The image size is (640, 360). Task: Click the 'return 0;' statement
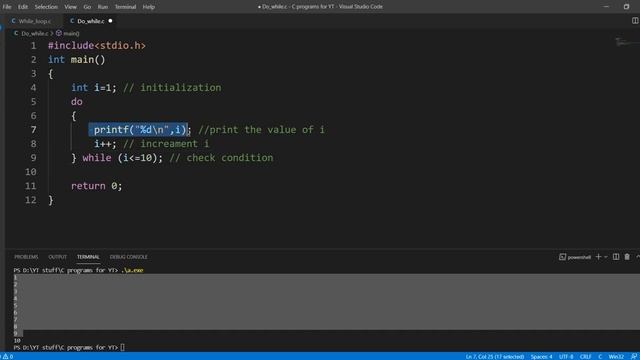(97, 186)
